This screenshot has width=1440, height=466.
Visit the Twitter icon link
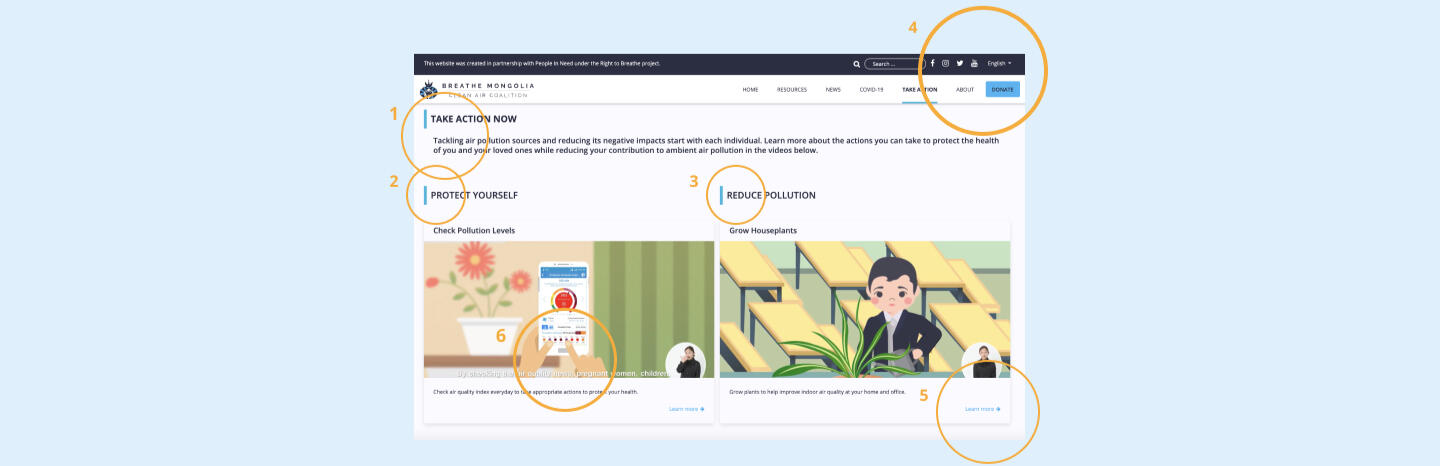(x=959, y=63)
